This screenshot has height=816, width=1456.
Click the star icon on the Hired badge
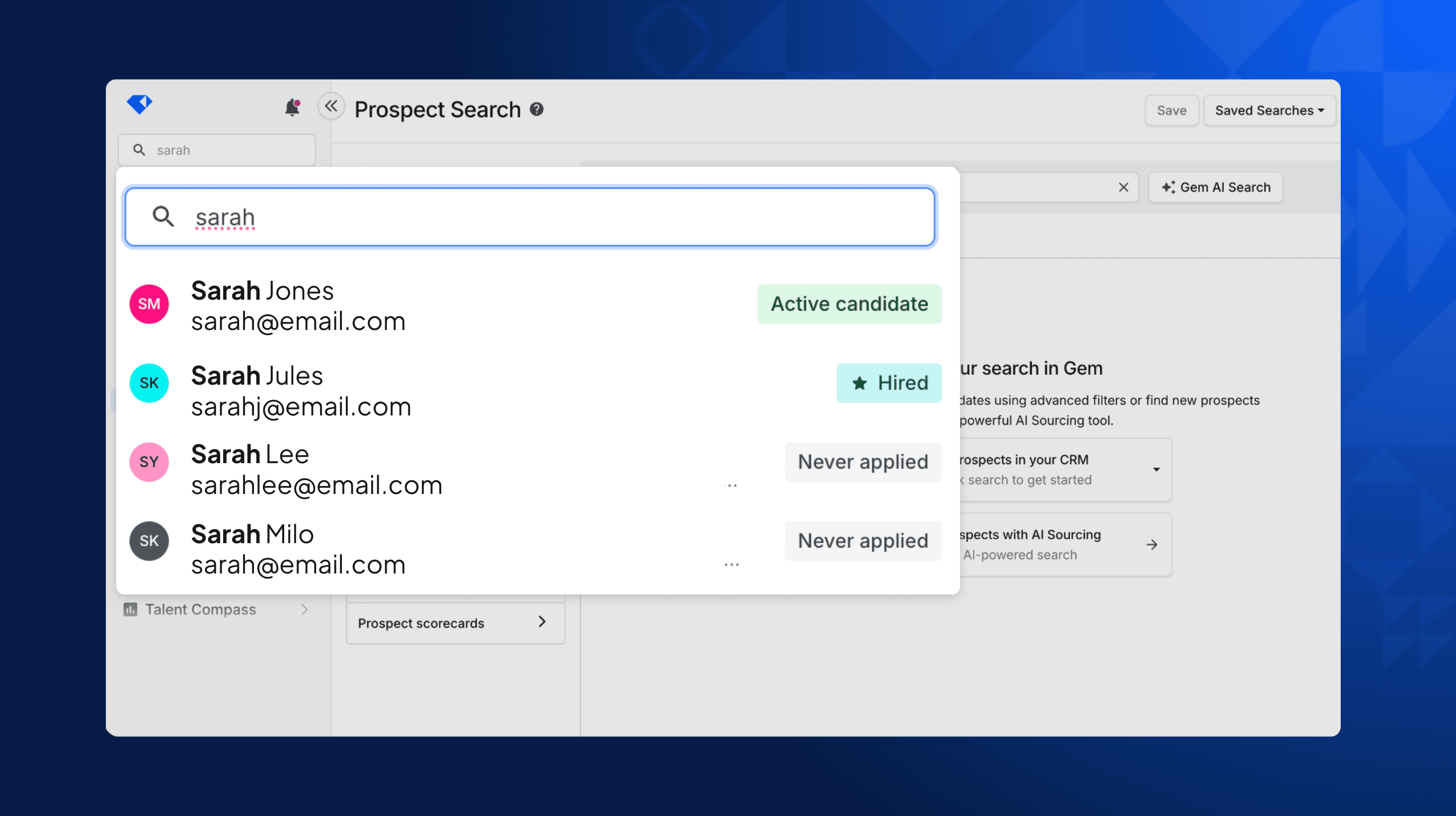point(860,383)
